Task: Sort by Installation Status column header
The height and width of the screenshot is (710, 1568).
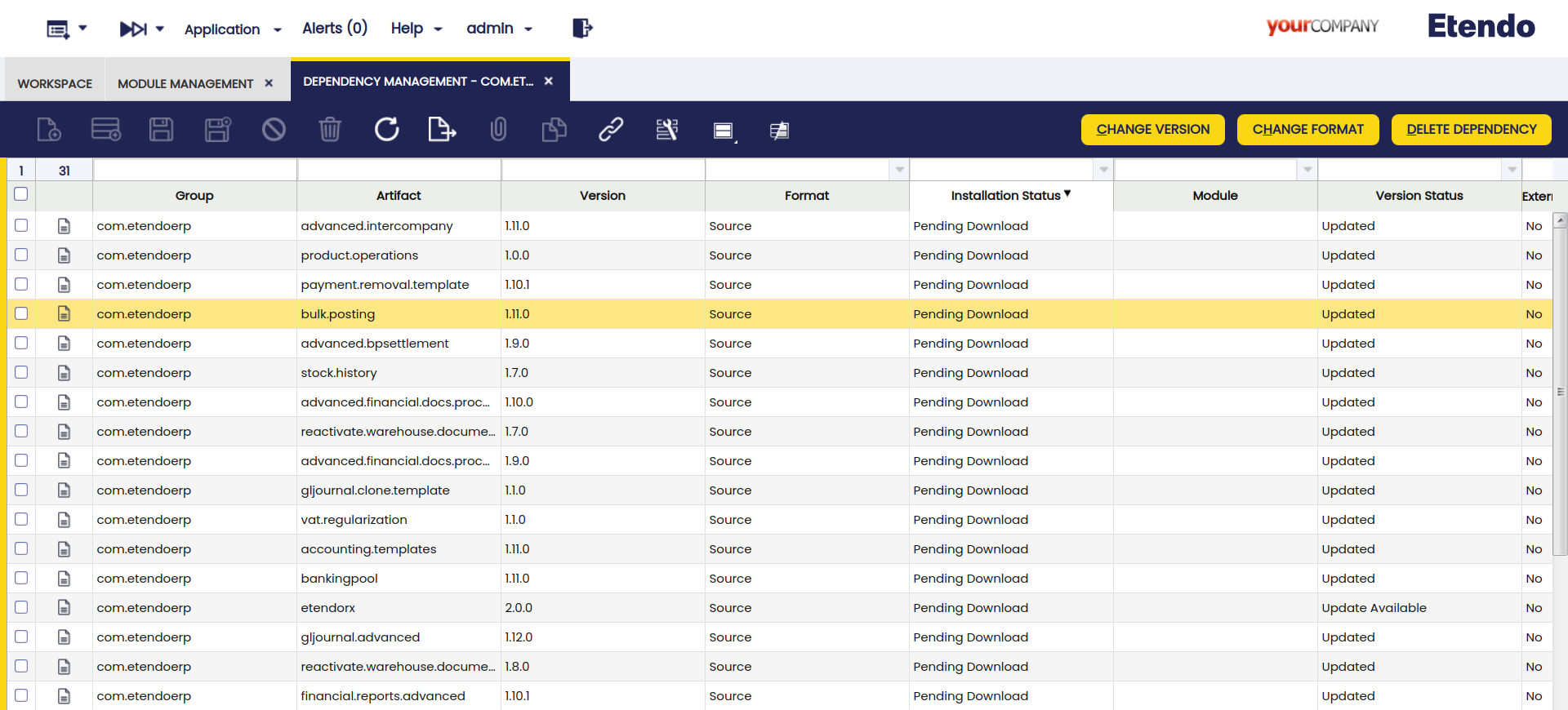Action: 1011,196
